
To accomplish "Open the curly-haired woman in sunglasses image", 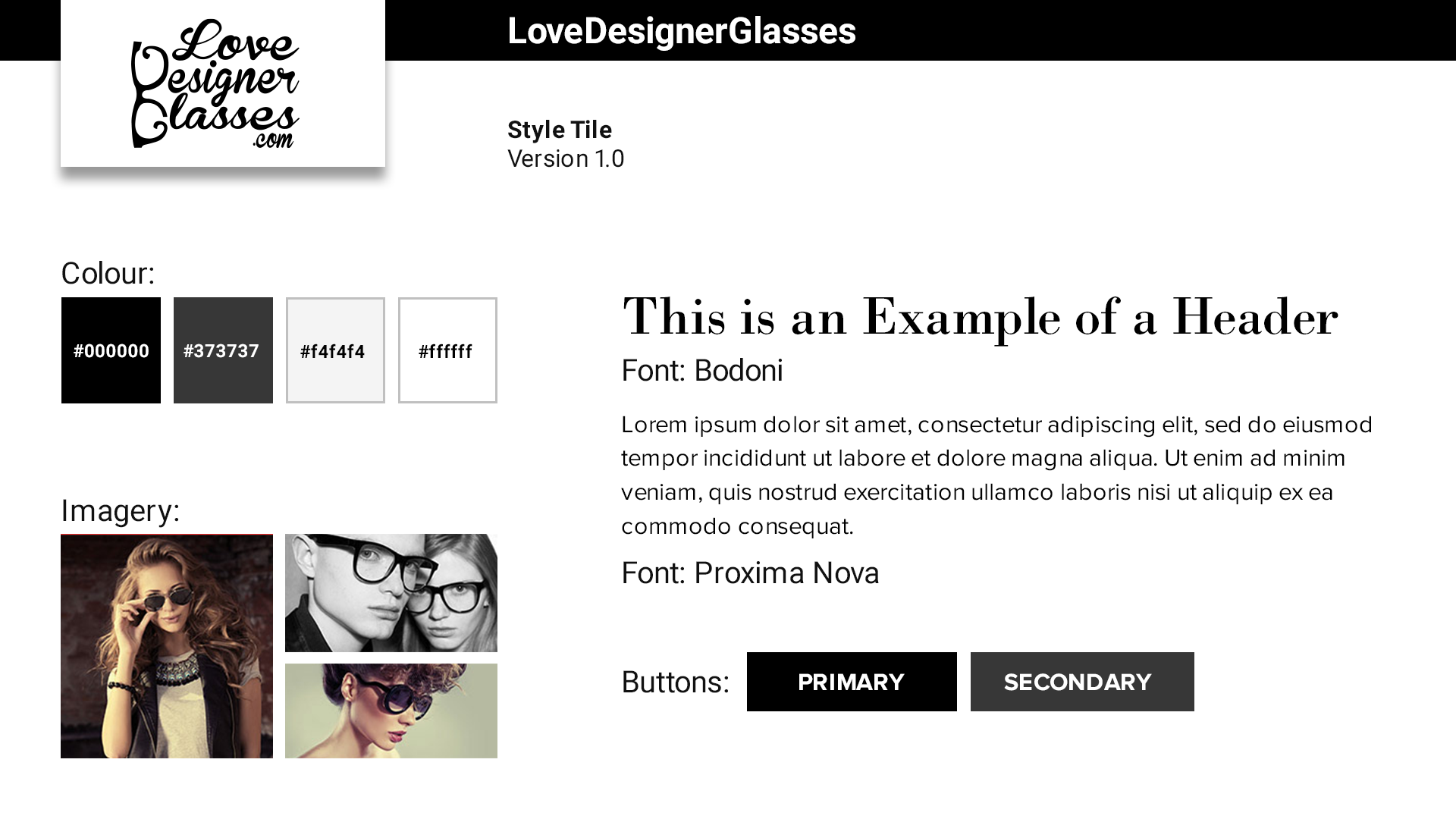I will tap(391, 711).
